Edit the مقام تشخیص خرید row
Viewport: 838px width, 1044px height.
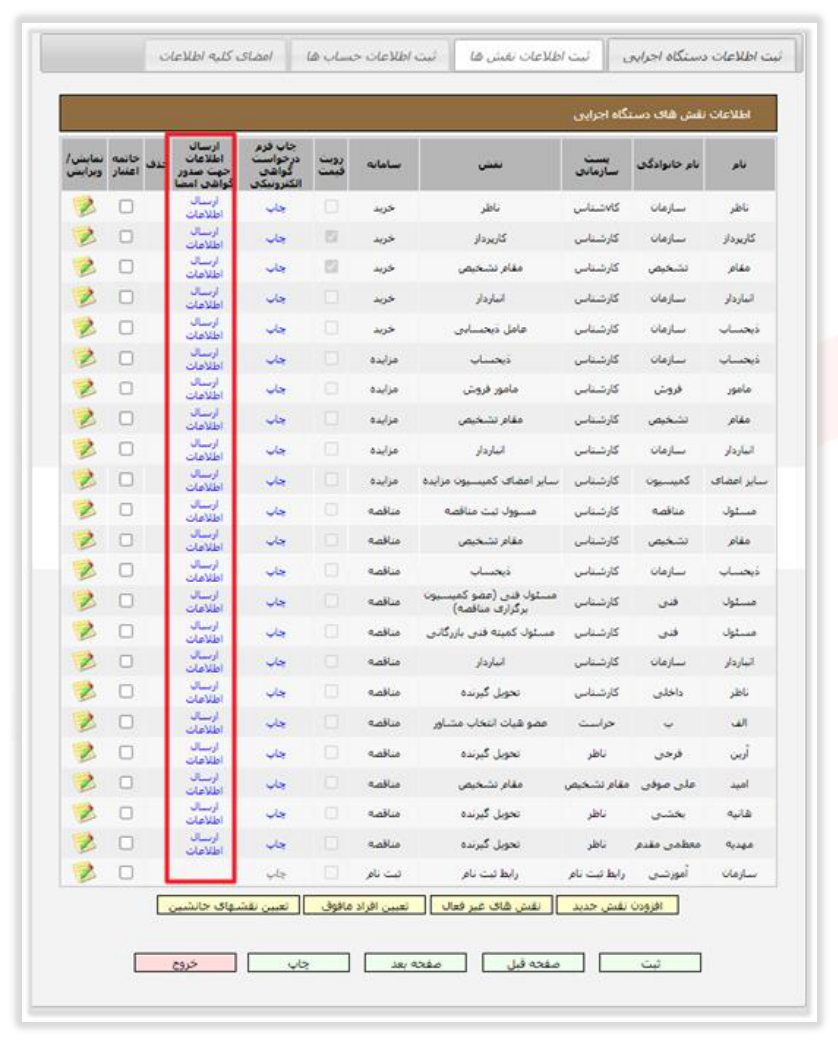[x=84, y=268]
